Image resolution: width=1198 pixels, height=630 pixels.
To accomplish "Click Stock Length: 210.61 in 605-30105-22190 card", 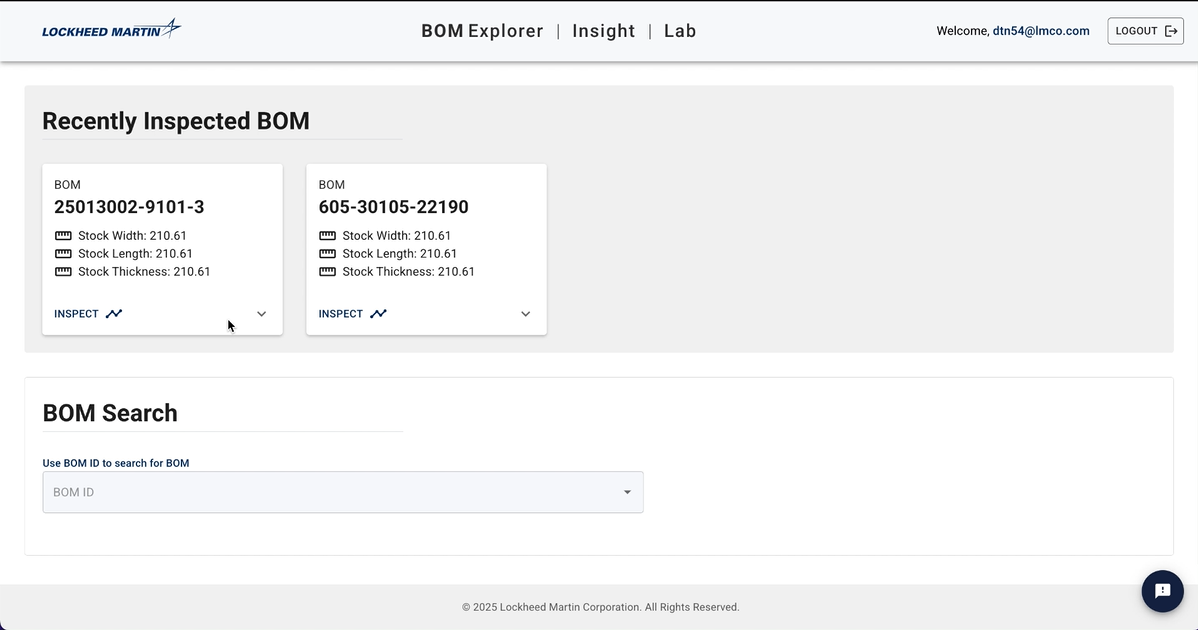I will (400, 254).
